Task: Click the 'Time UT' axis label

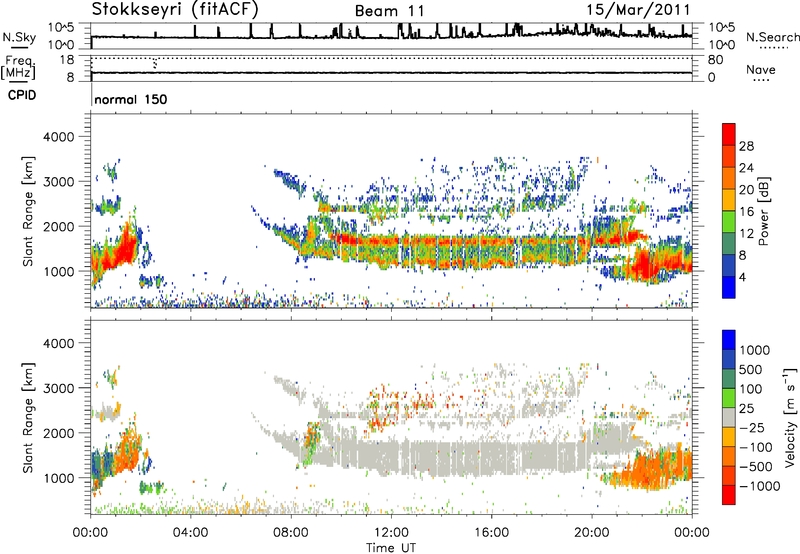Action: click(391, 548)
